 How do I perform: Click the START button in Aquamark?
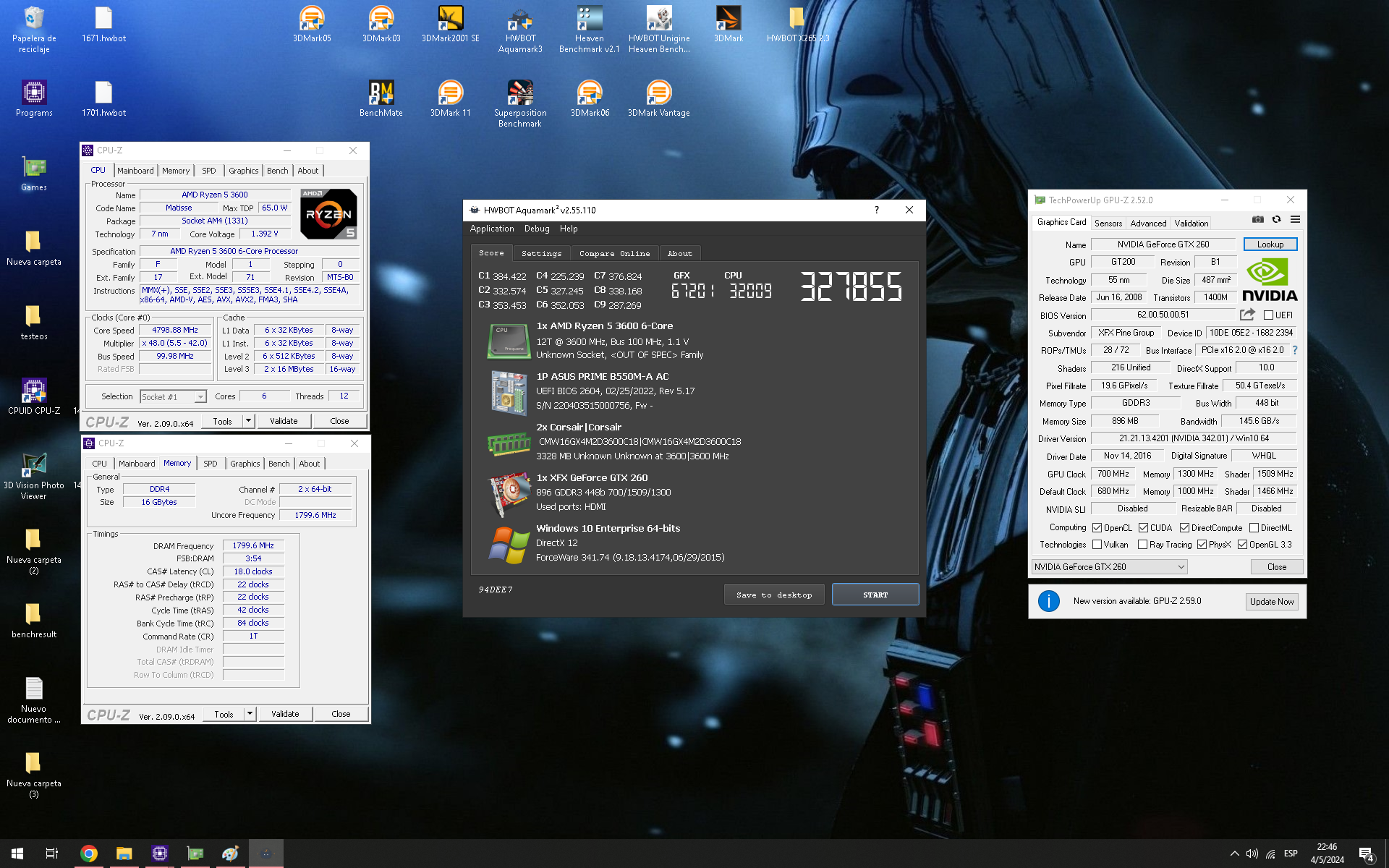875,595
